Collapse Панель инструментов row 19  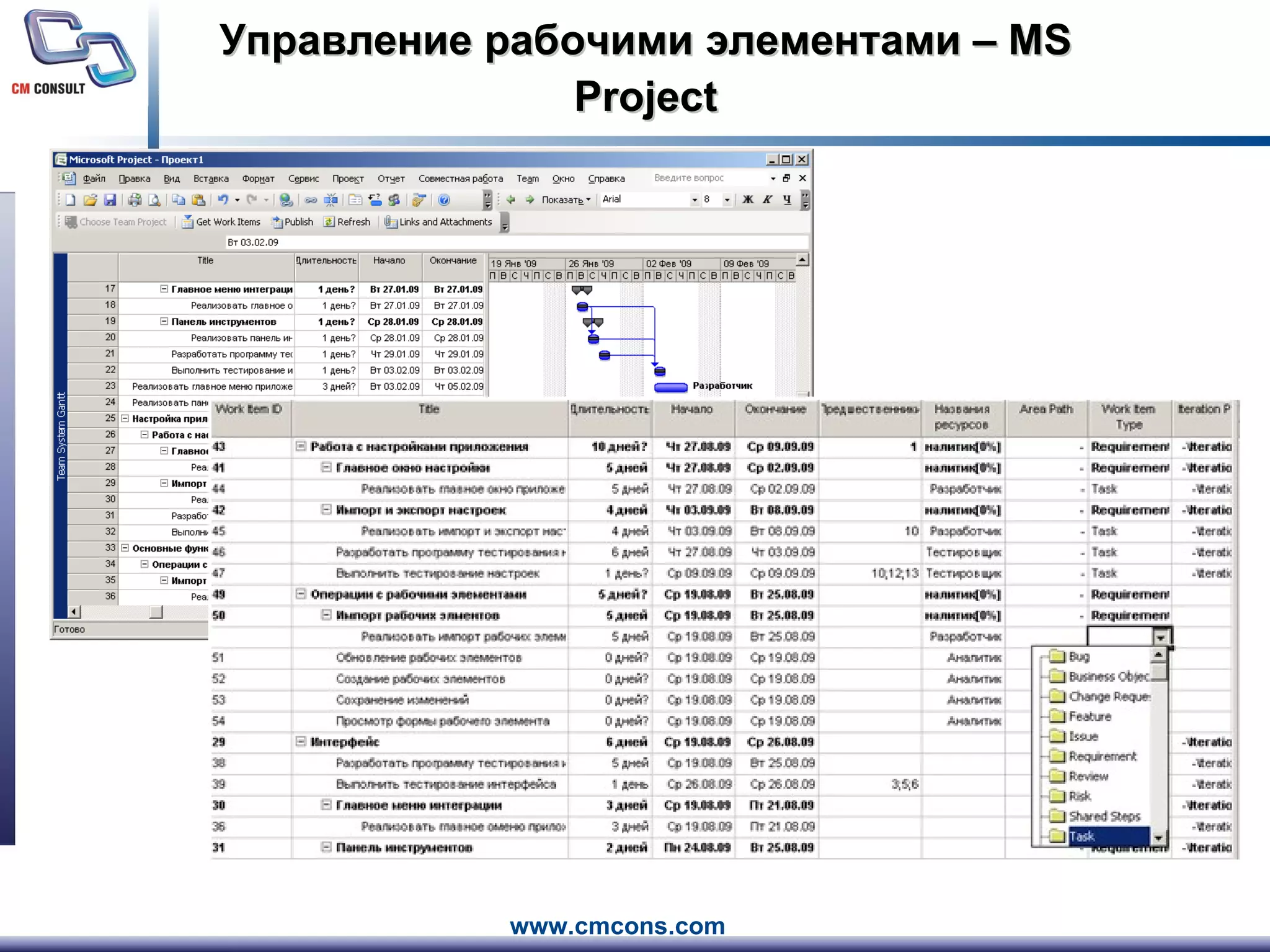pyautogui.click(x=164, y=321)
